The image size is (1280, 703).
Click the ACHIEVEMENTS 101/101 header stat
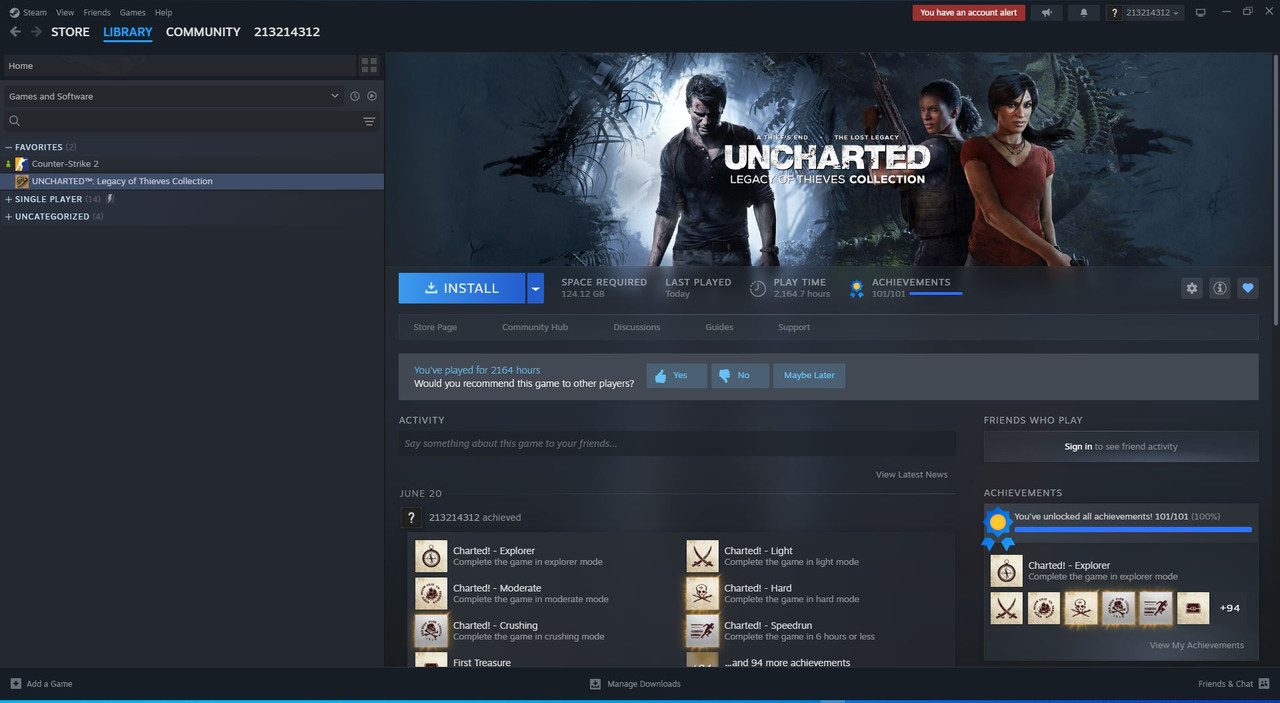(x=906, y=288)
